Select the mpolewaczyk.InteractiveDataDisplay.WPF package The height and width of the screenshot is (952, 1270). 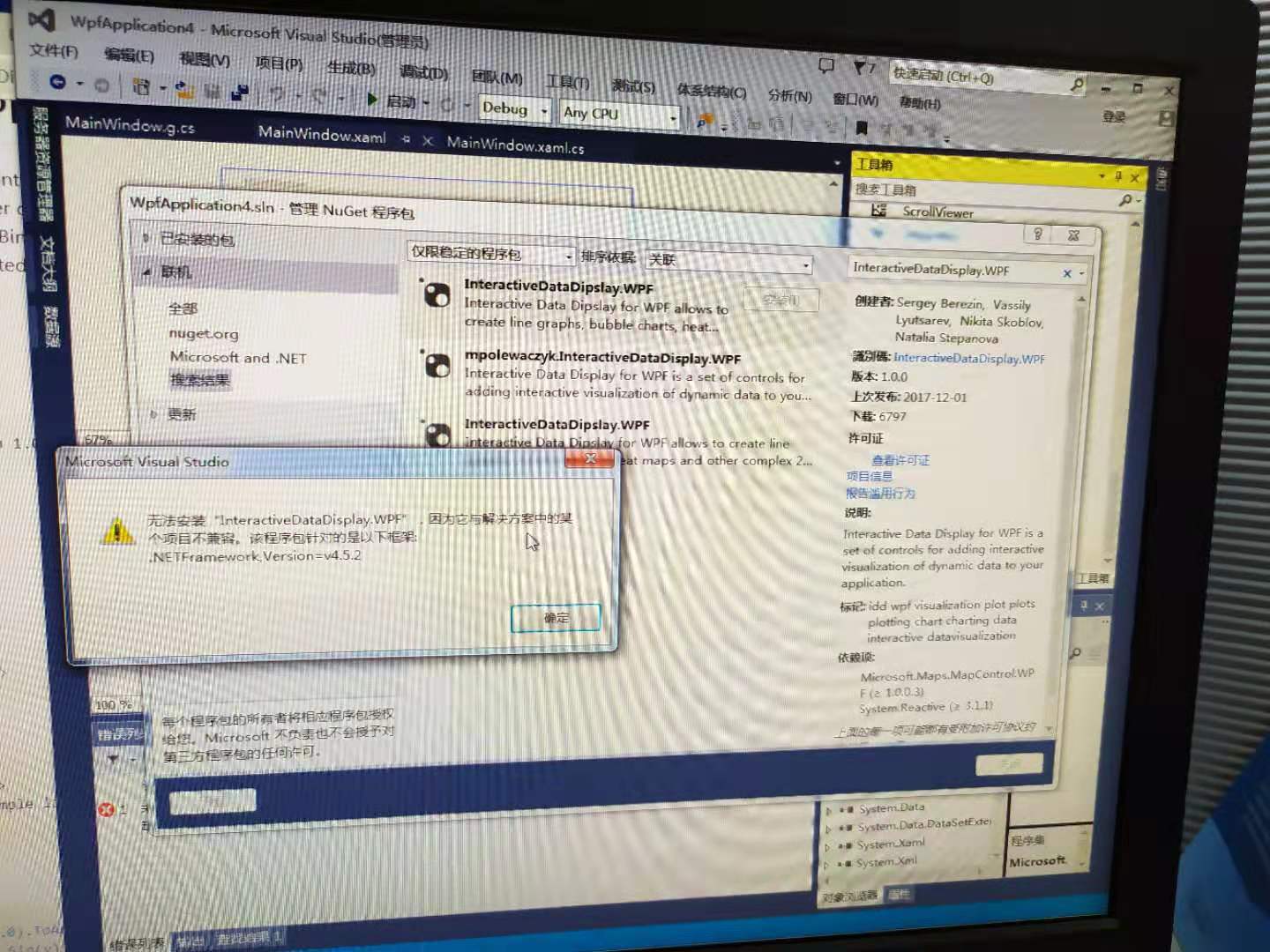[x=617, y=376]
